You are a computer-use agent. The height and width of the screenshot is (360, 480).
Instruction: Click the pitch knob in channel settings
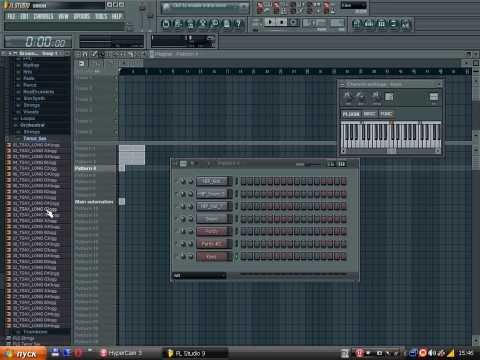click(x=377, y=97)
